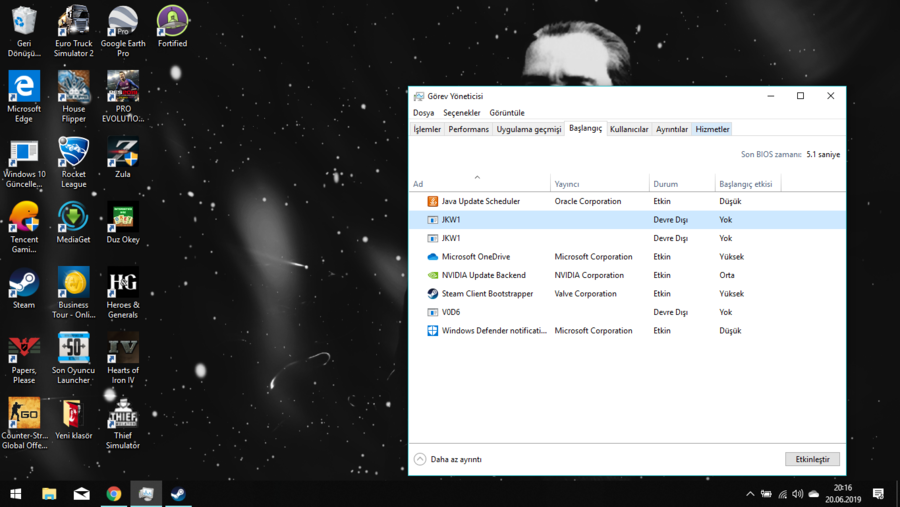Screen dimensions: 900x507
Task: Select Counter-Strike Global Offensive icon
Action: [x=24, y=424]
